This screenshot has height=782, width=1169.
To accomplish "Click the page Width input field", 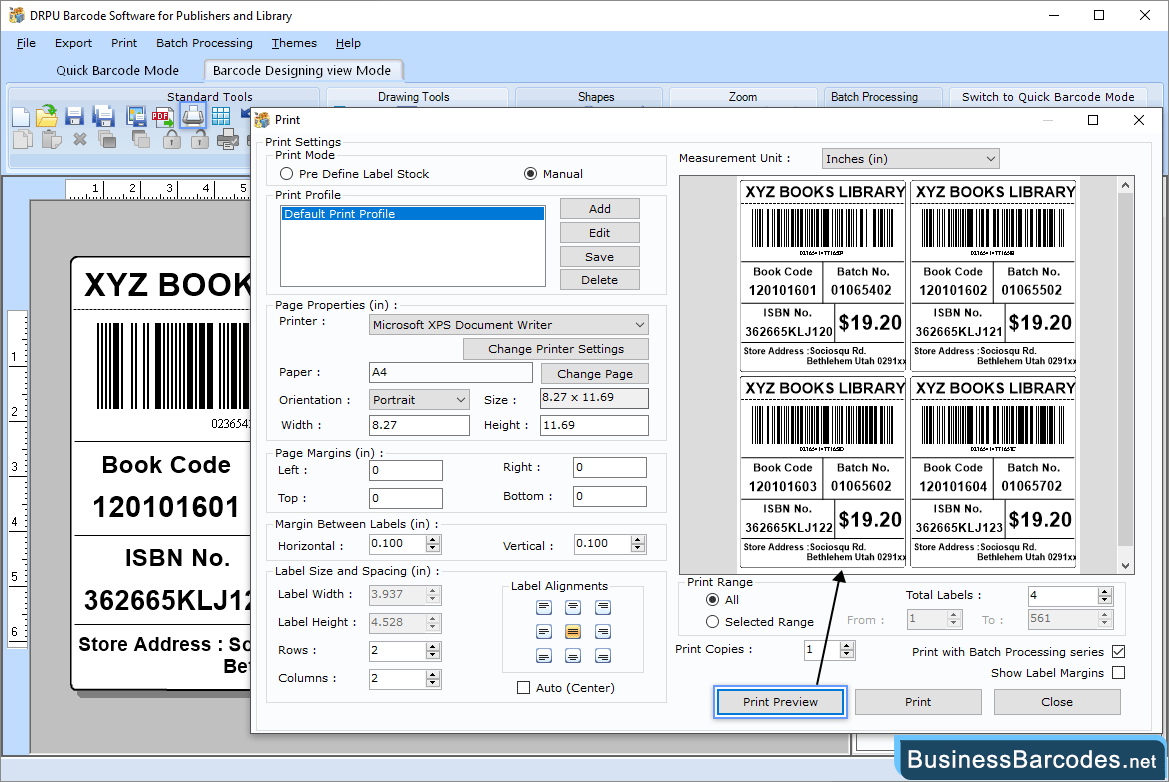I will tap(419, 425).
